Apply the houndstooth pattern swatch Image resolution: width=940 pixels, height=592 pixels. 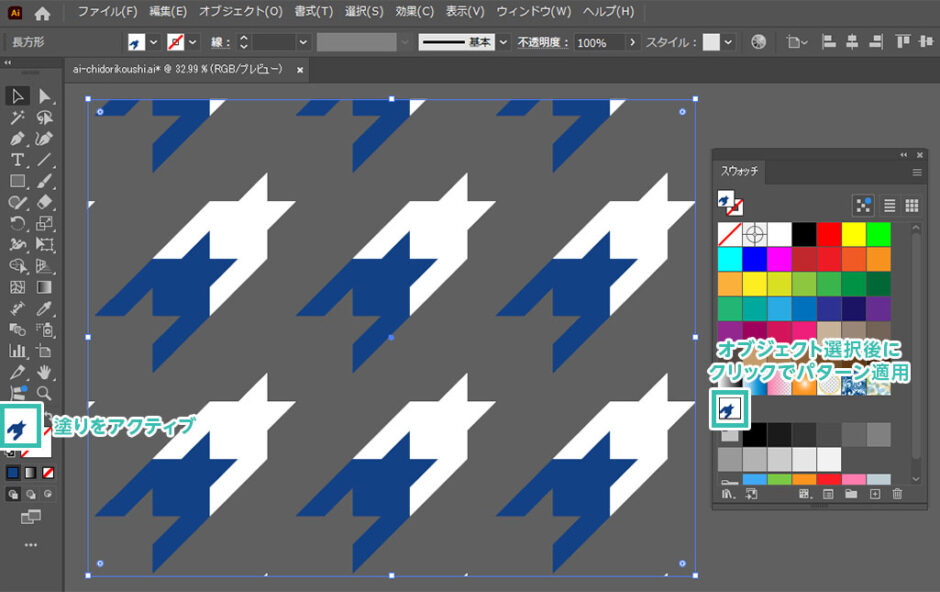[x=729, y=408]
